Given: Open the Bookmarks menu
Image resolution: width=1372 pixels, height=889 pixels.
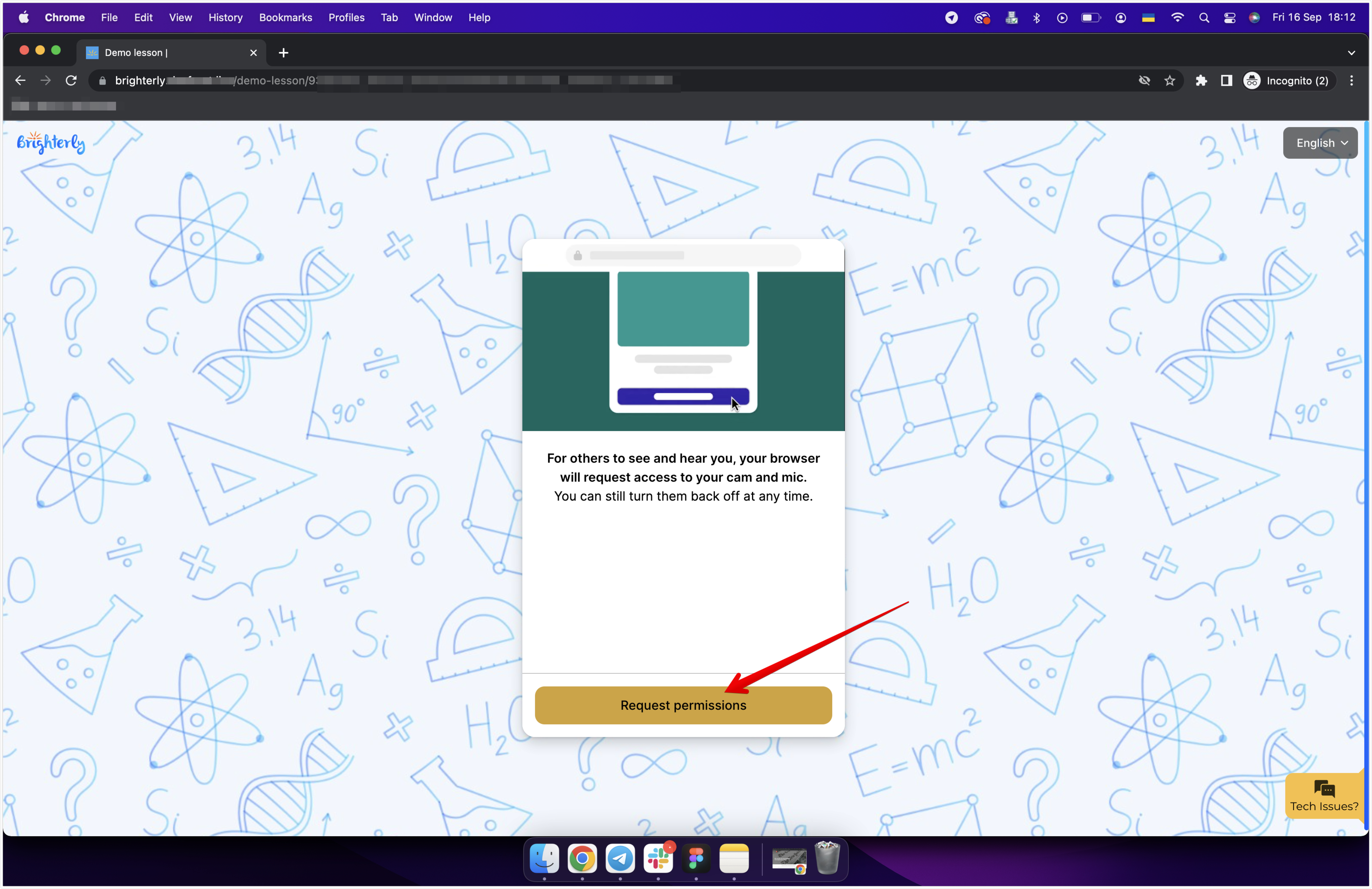Looking at the screenshot, I should pos(285,18).
